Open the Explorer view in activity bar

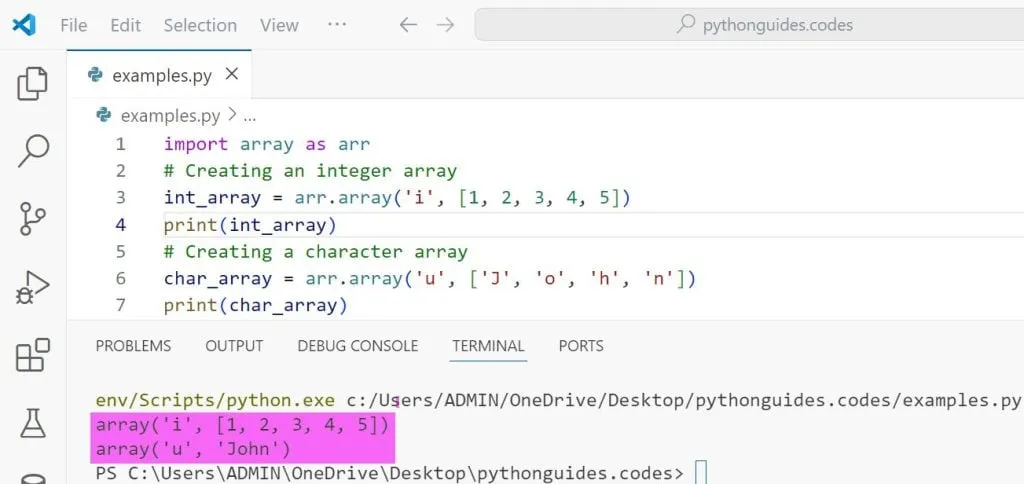pyautogui.click(x=33, y=85)
